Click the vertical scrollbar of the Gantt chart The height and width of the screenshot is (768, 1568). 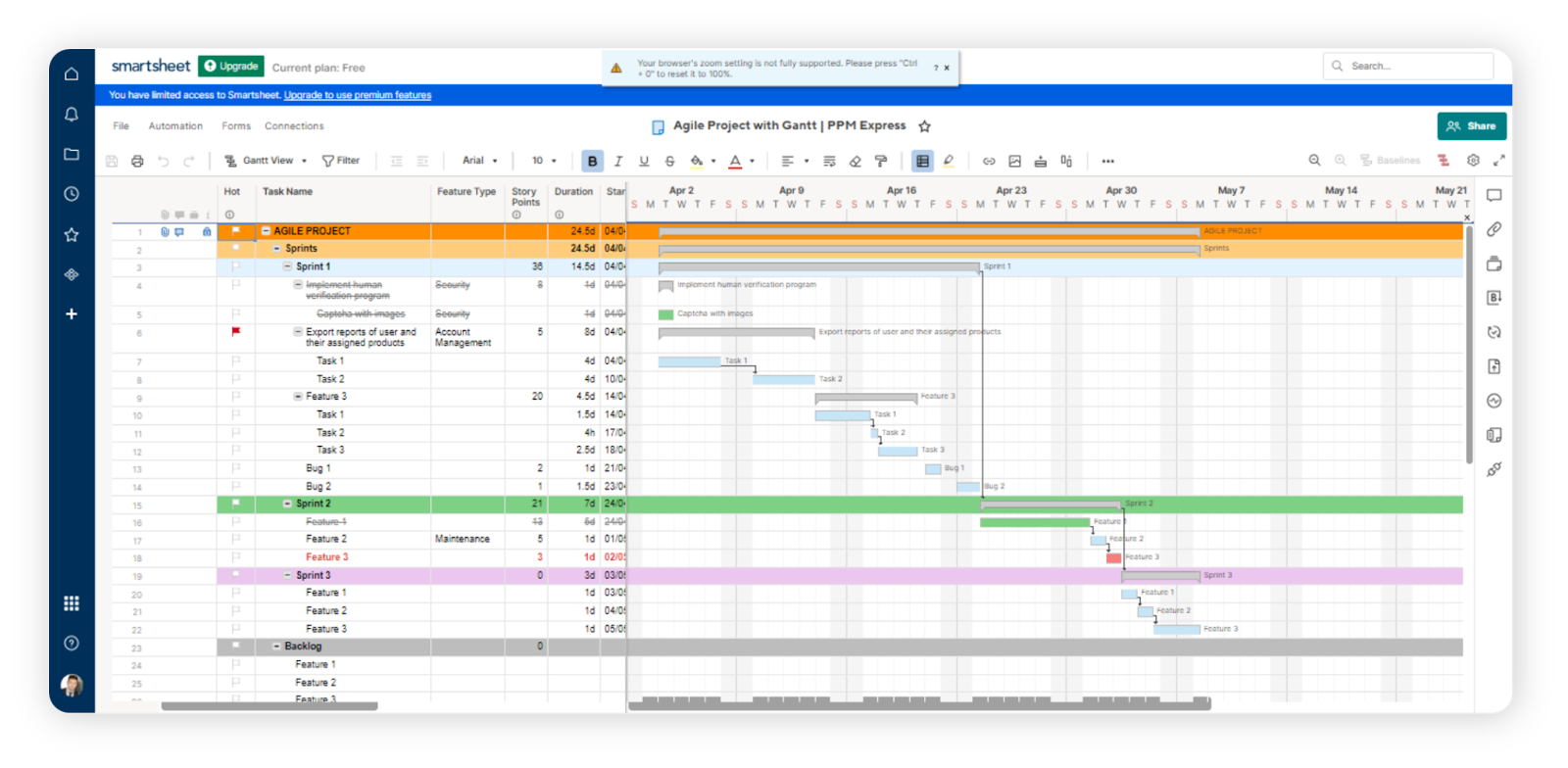1469,345
